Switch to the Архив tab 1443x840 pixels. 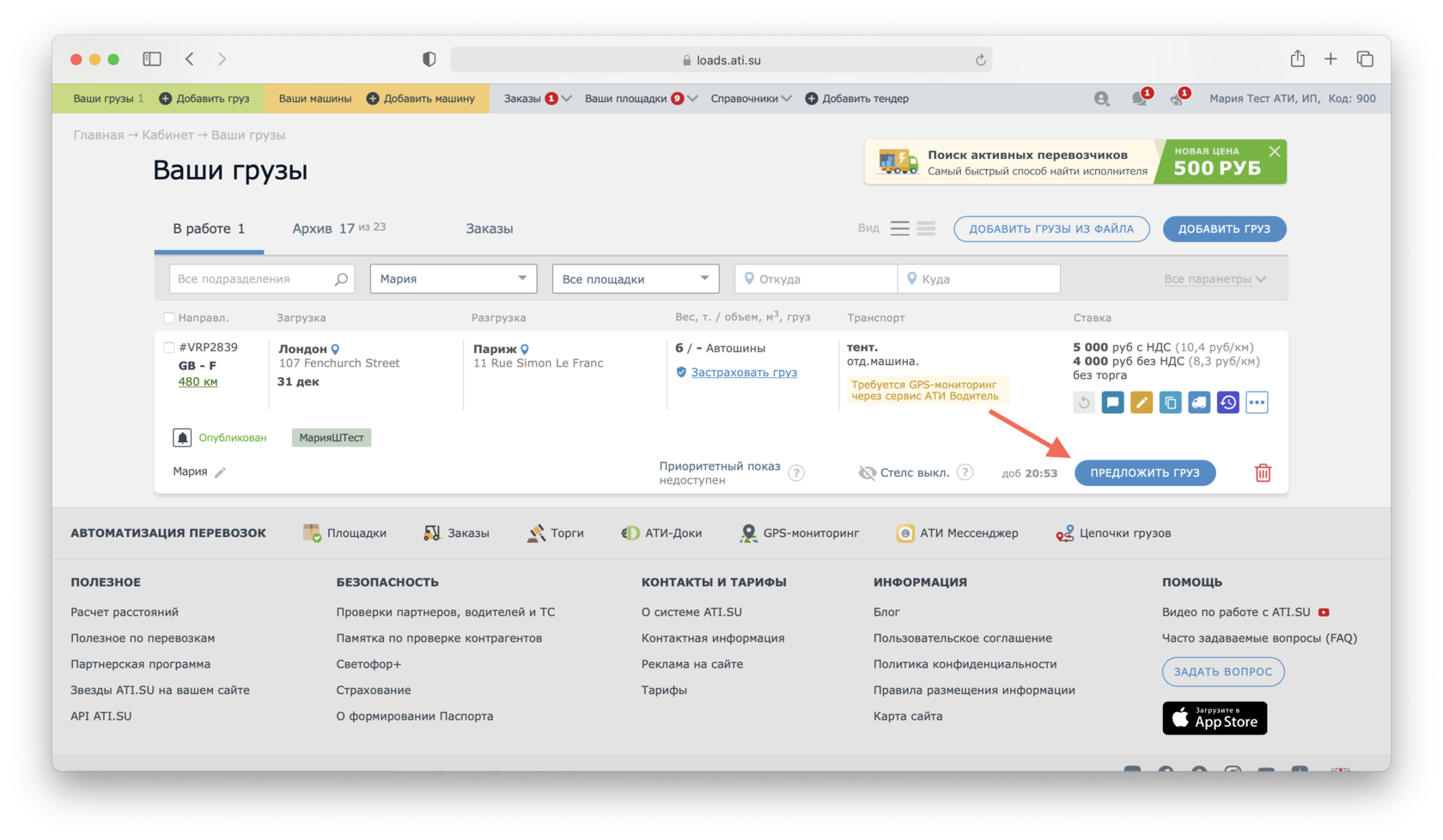(338, 228)
